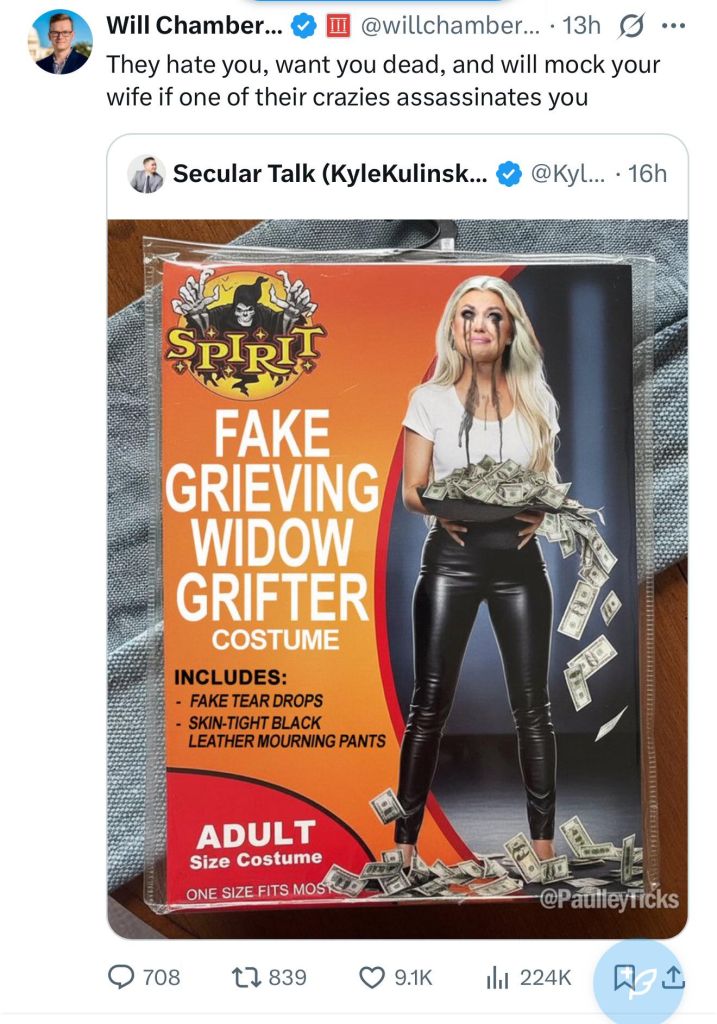Tap the Will Chamberlain display name

[194, 26]
